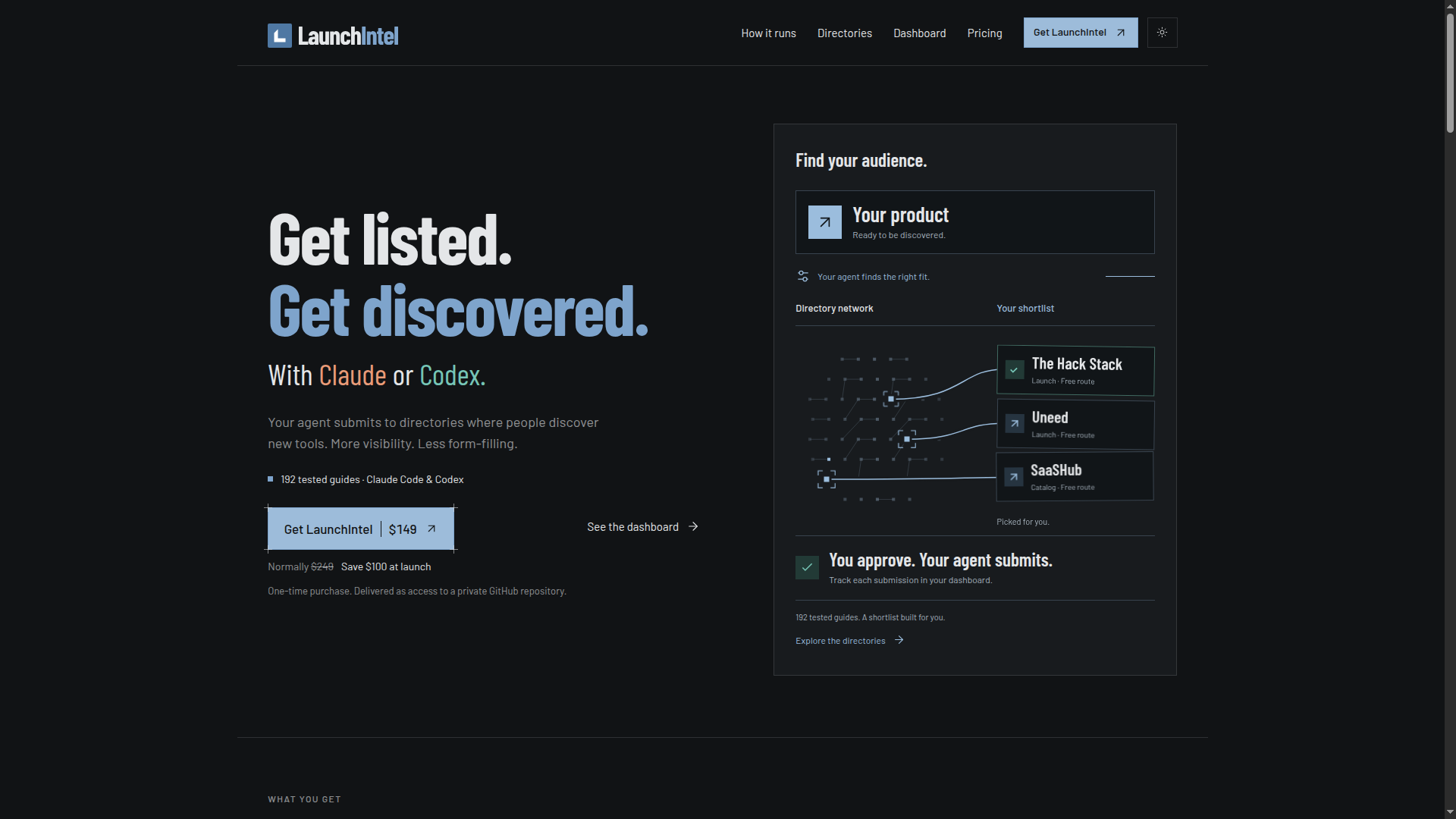Screen dimensions: 1456x819
Task: Click The Hack Stack checkmark icon
Action: 1015,370
